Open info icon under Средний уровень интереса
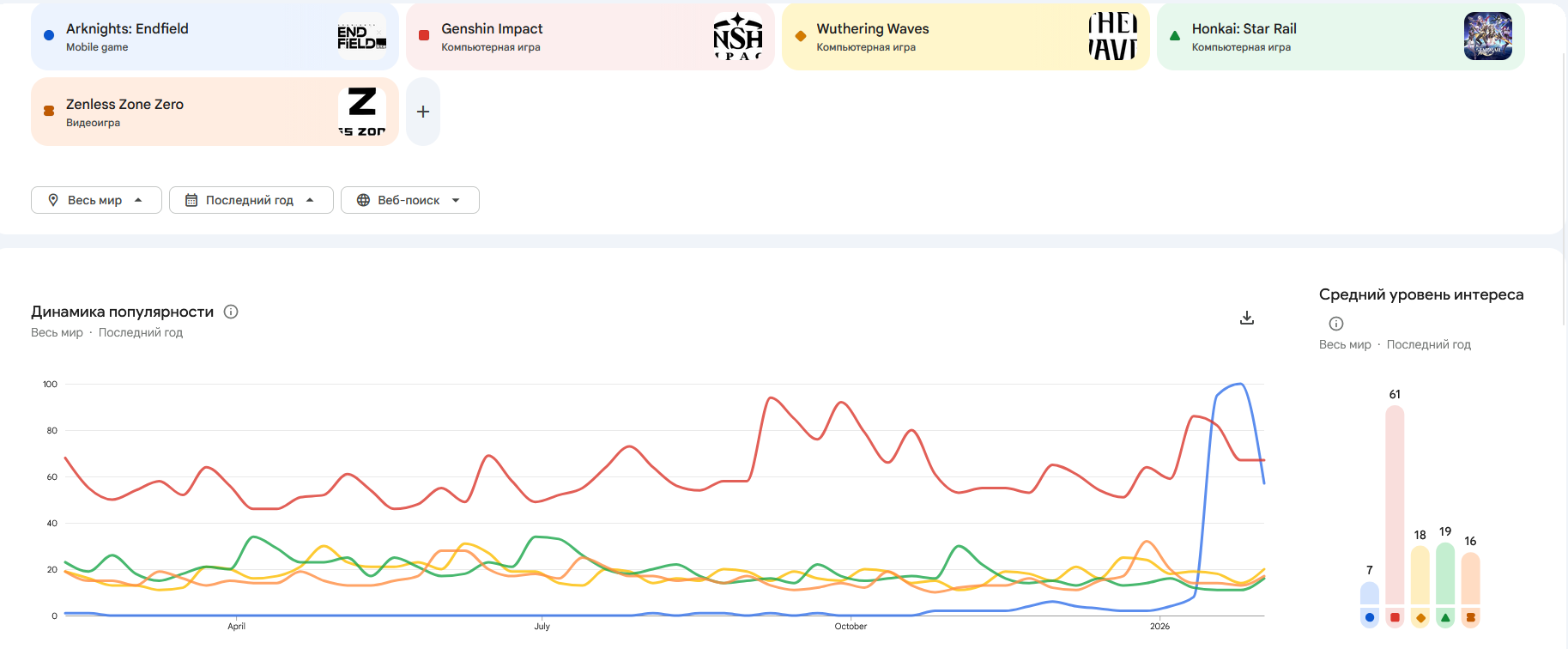The width and height of the screenshot is (1568, 649). (1335, 324)
